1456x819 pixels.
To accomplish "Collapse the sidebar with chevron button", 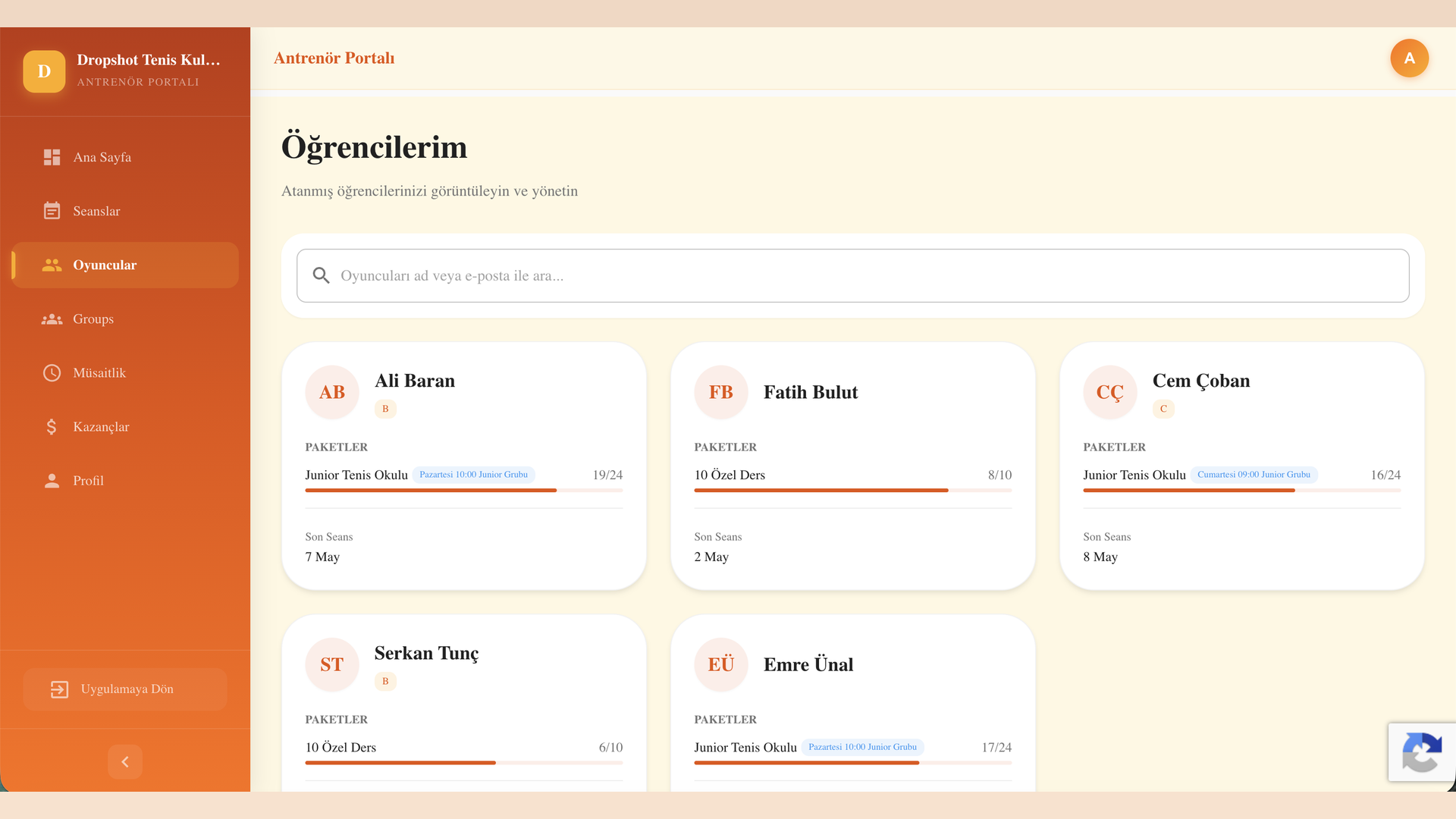I will 125,761.
